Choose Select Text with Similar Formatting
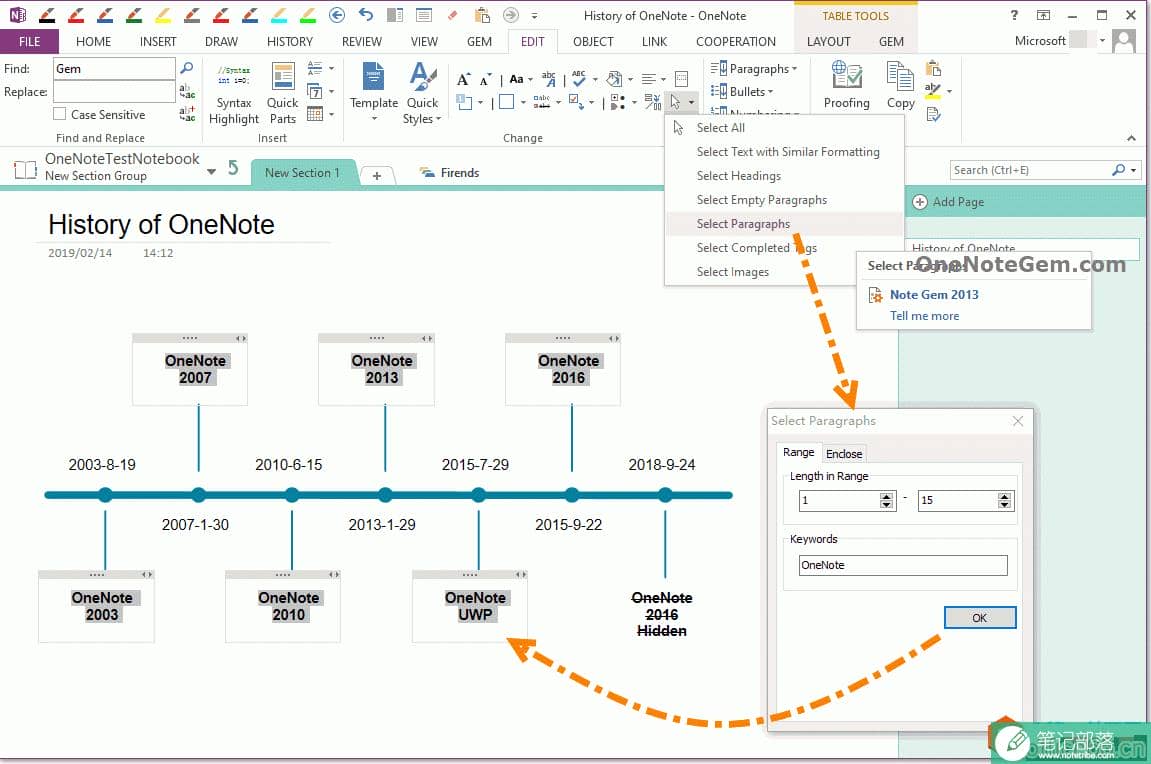The width and height of the screenshot is (1151, 764). (784, 151)
